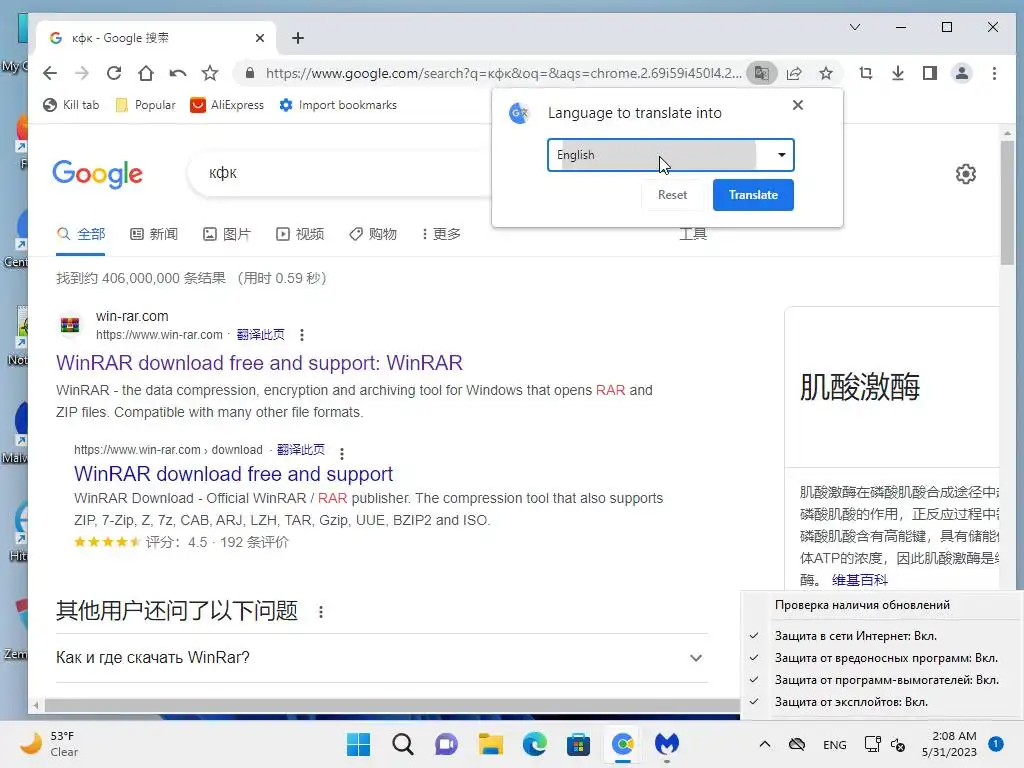The height and width of the screenshot is (768, 1024).
Task: Switch to the 视频 videos tab
Action: 300,234
